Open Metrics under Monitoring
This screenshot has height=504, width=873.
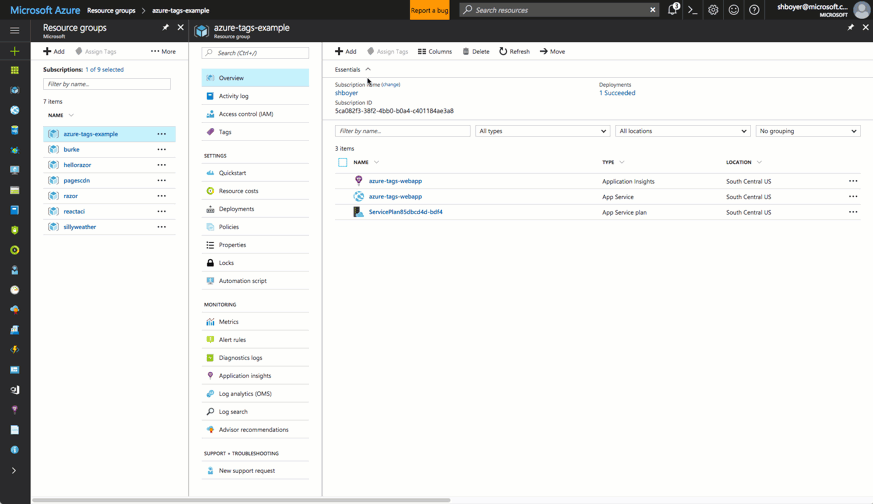255,322
